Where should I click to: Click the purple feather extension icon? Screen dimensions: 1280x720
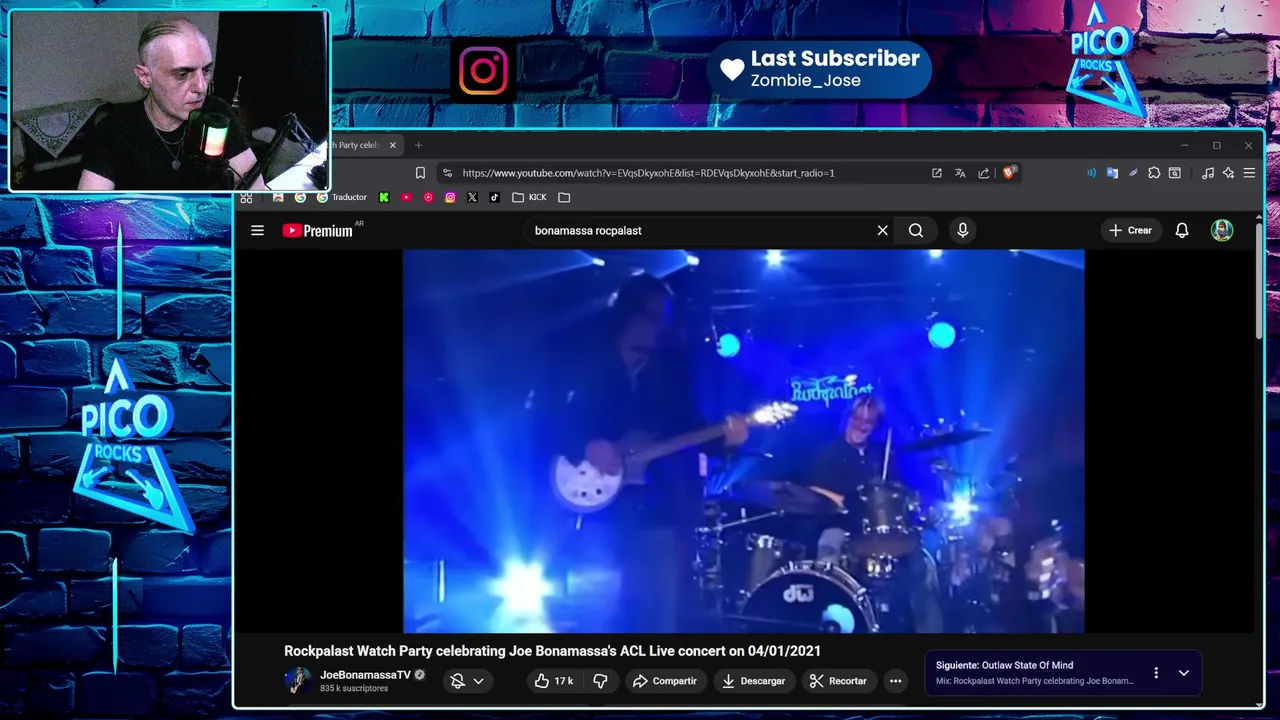(1133, 173)
